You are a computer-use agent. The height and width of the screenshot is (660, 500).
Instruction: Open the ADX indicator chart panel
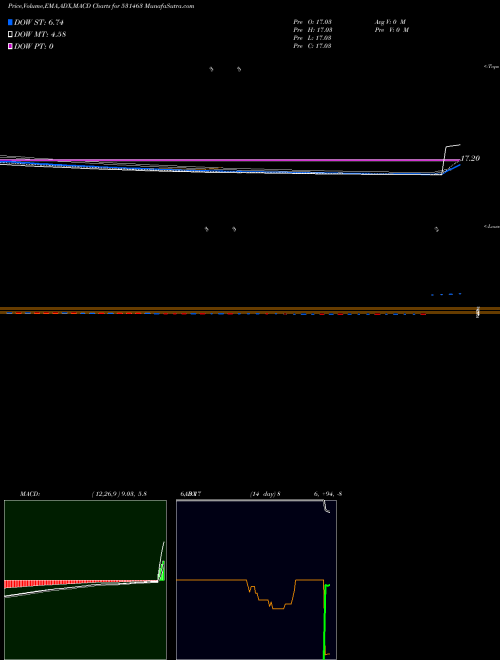256,580
